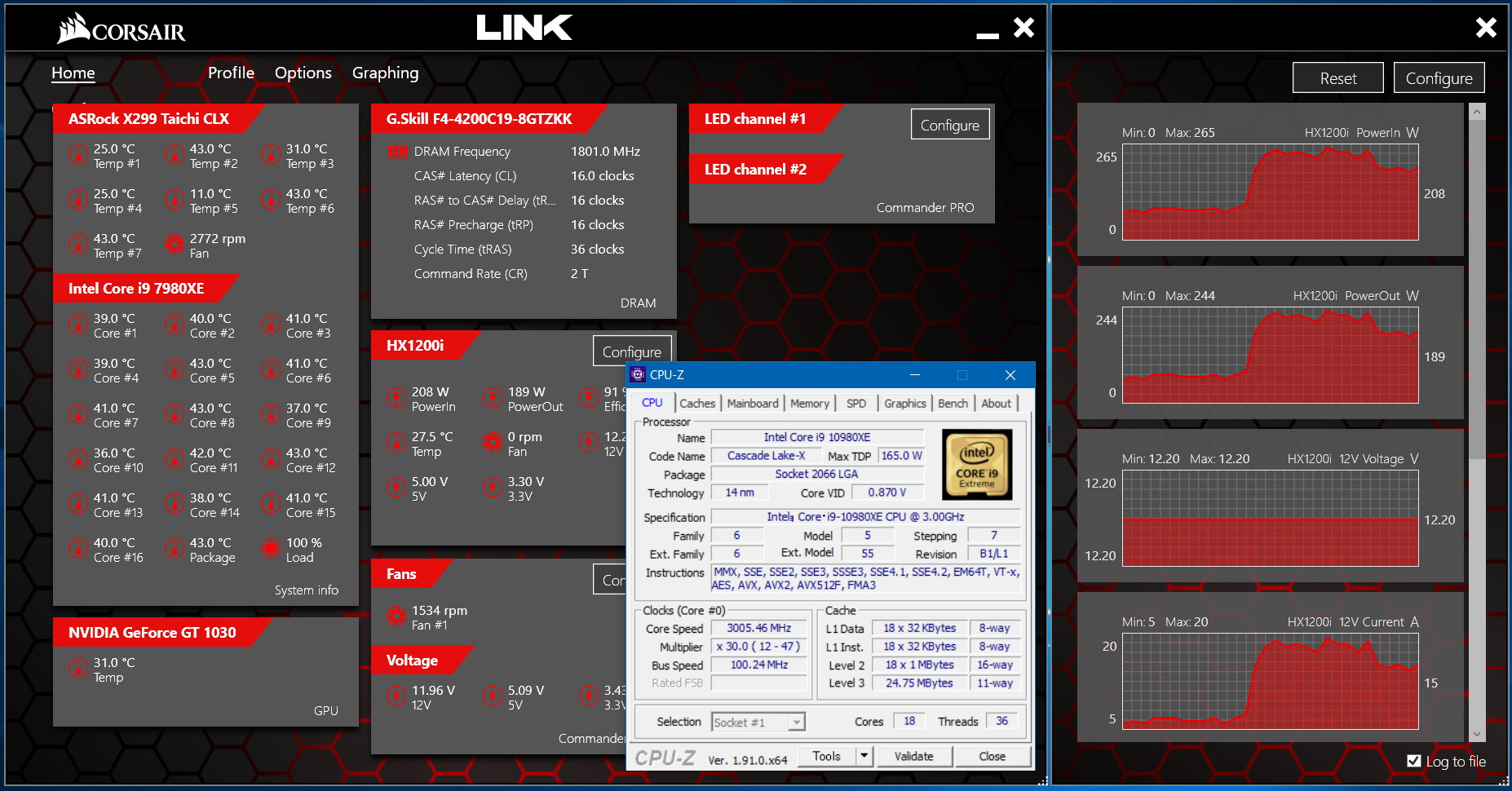Click the 100 % CPU Load icon

coord(271,549)
